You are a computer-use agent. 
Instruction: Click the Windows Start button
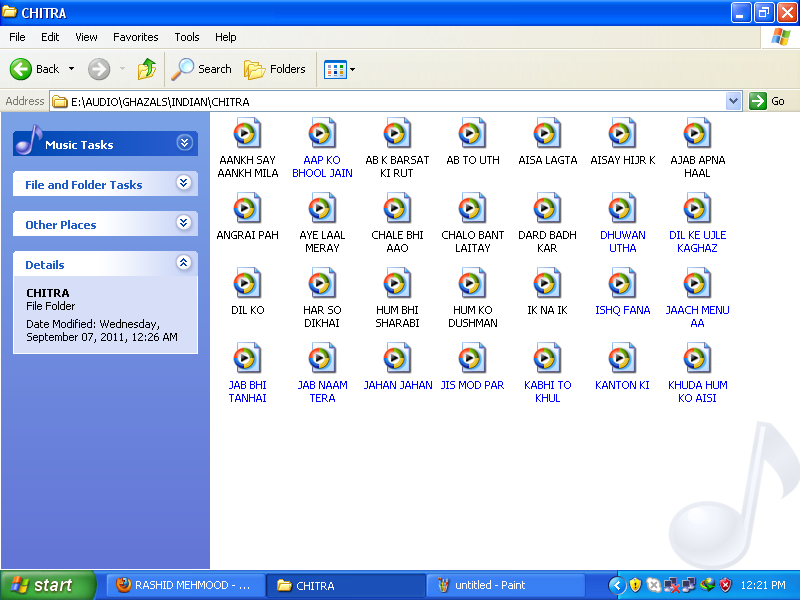[x=48, y=585]
